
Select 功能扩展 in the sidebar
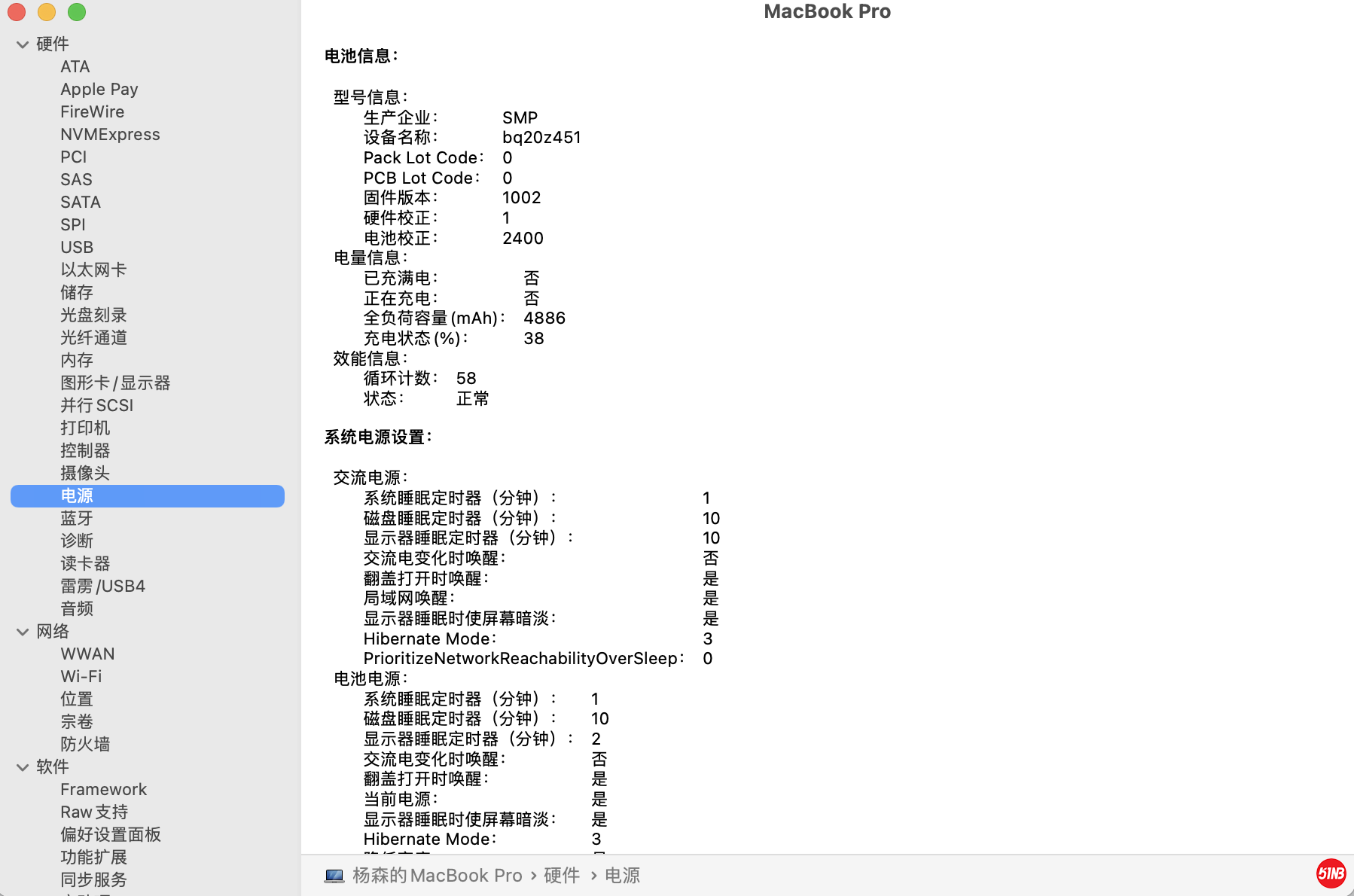93,858
